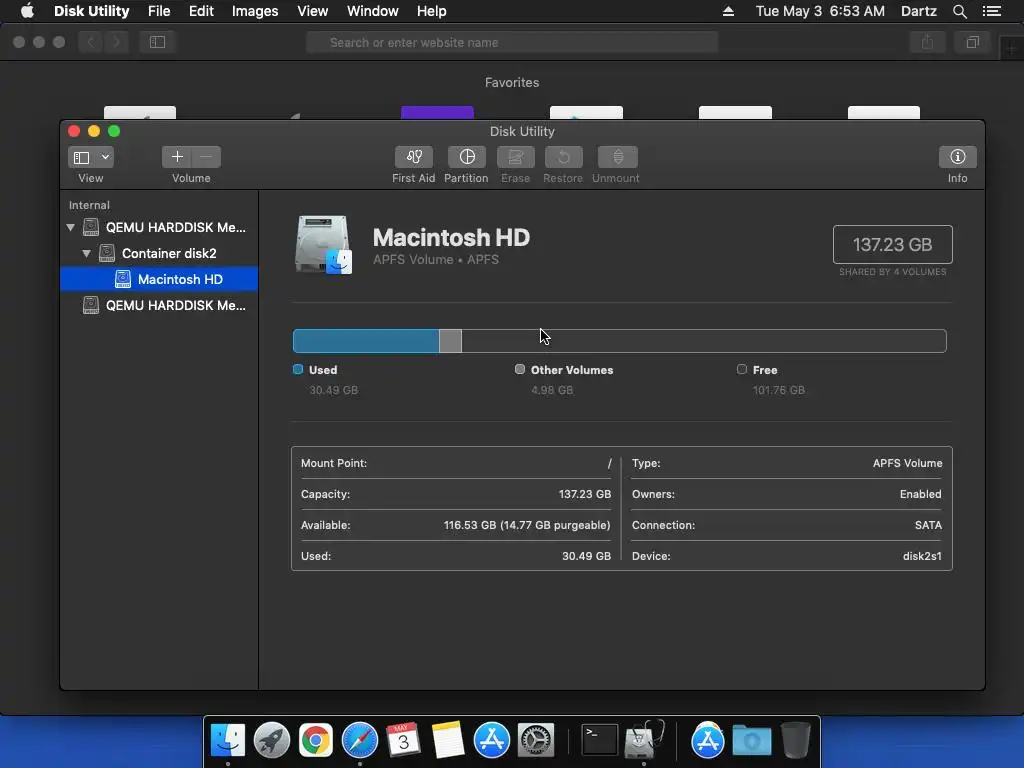Click the SATA connection value
Screen dimensions: 1024x768
tap(928, 525)
